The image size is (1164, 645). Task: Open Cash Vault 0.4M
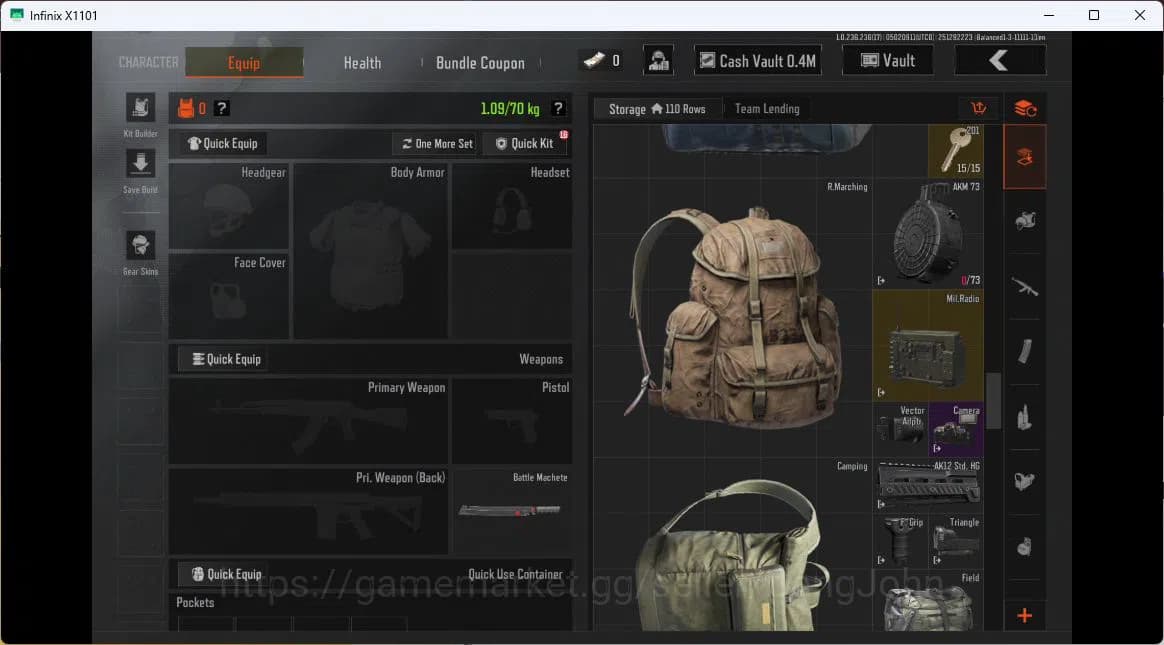click(757, 61)
